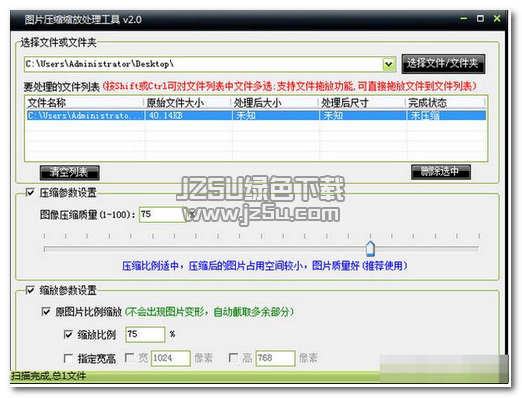Image resolution: width=522 pixels, height=398 pixels.
Task: Click the compression quality slider thumb
Action: tap(370, 249)
